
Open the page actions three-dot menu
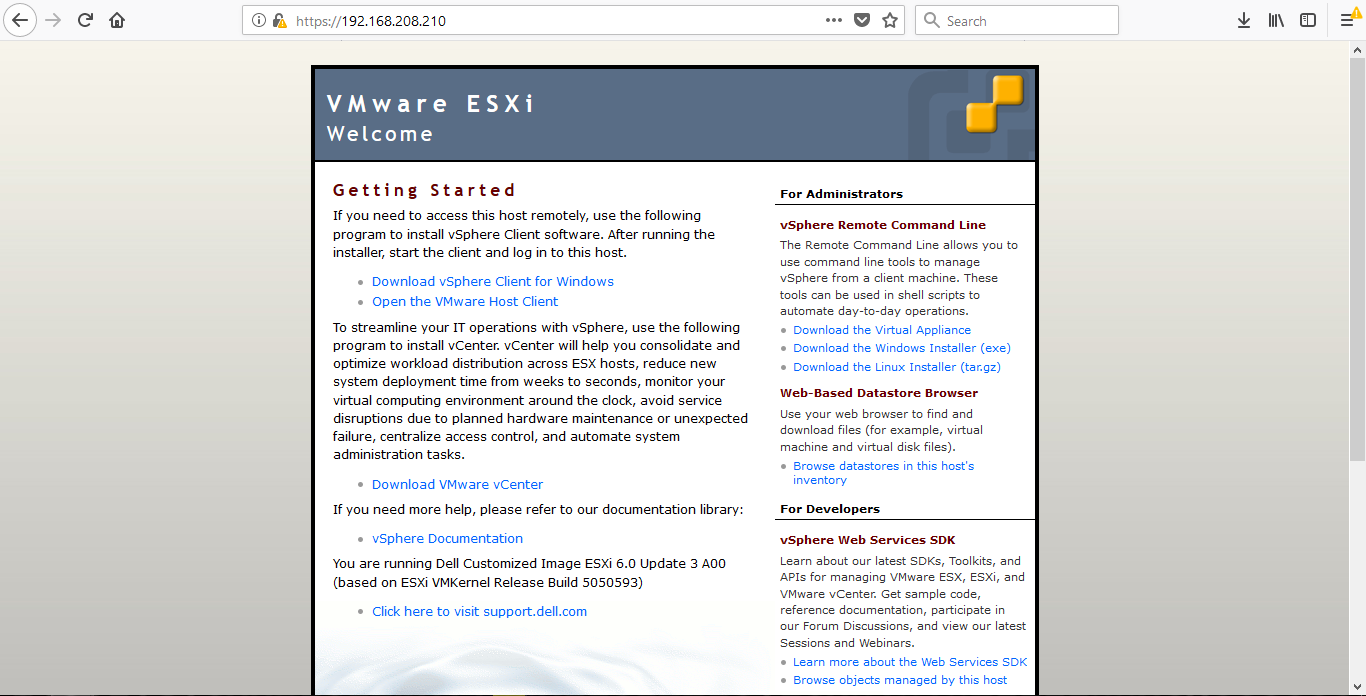pos(833,20)
